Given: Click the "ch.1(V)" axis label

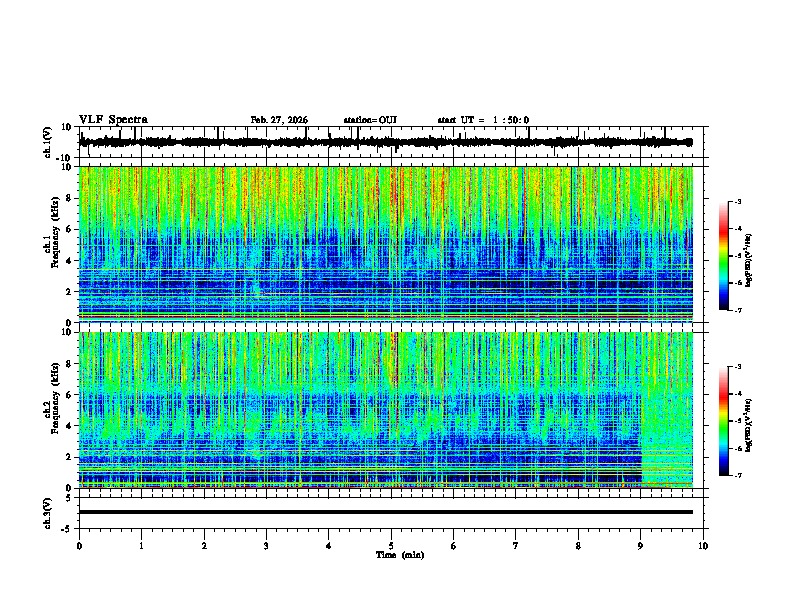Looking at the screenshot, I should (48, 142).
